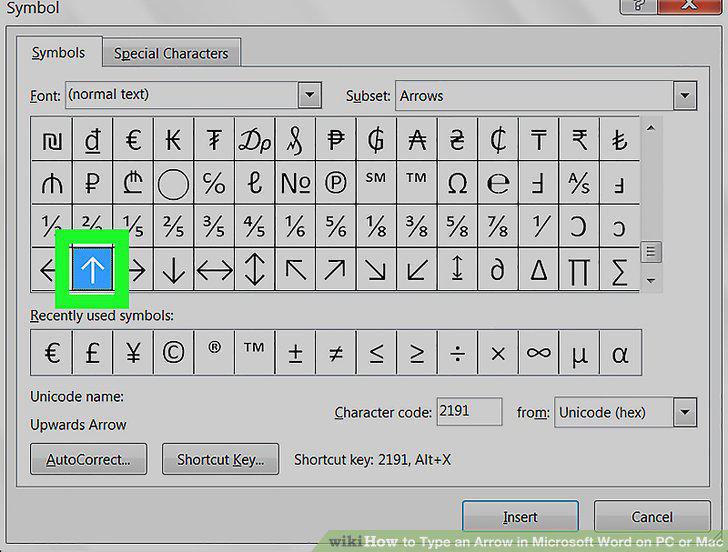728x552 pixels.
Task: Expand the Subset dropdown showing Arrows
Action: pos(685,96)
